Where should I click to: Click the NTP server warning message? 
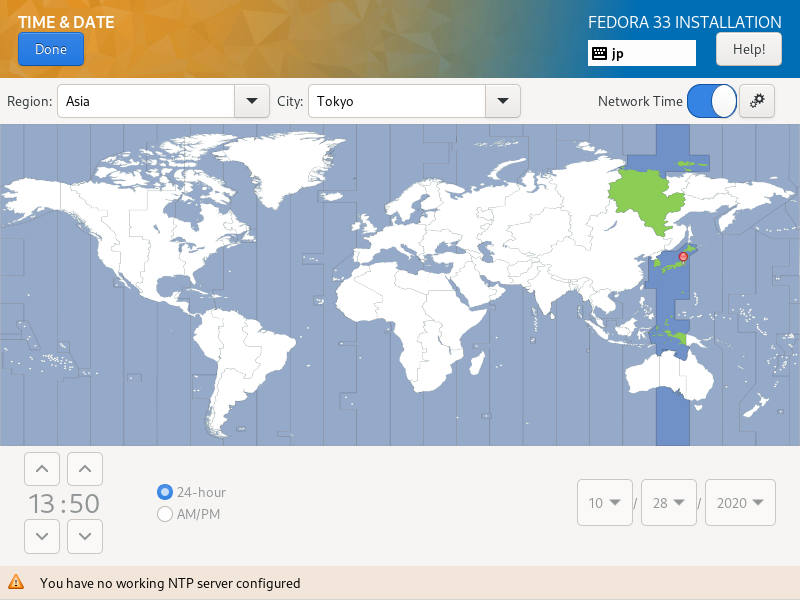170,583
